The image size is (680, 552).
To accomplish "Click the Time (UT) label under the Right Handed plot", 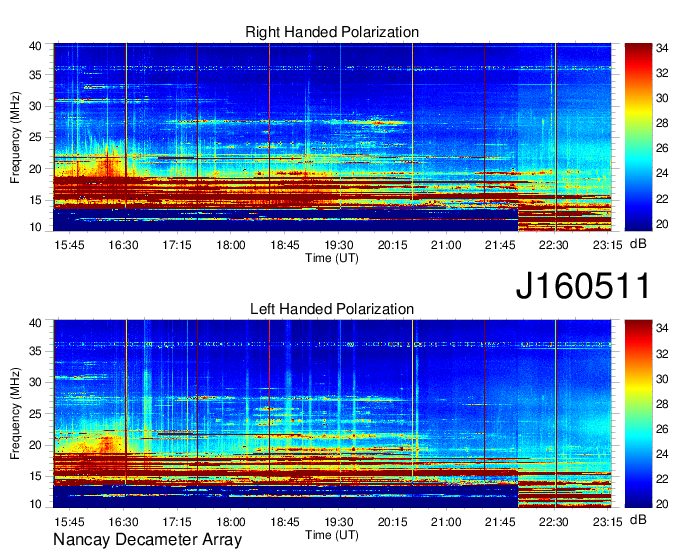I will tap(332, 258).
